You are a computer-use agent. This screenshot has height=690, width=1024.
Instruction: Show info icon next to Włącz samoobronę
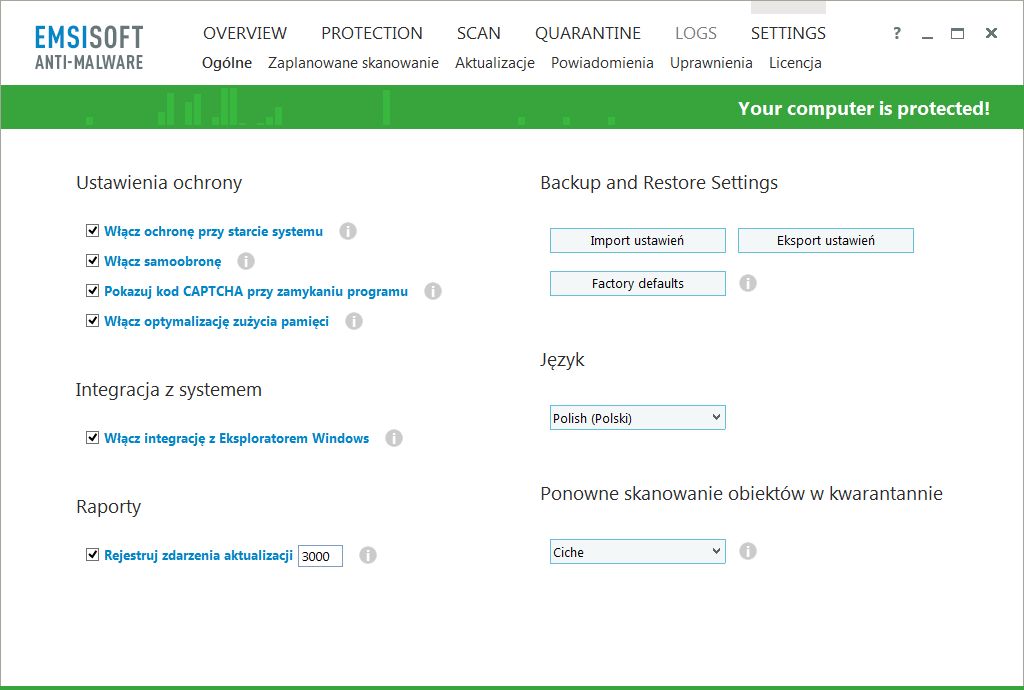point(246,261)
